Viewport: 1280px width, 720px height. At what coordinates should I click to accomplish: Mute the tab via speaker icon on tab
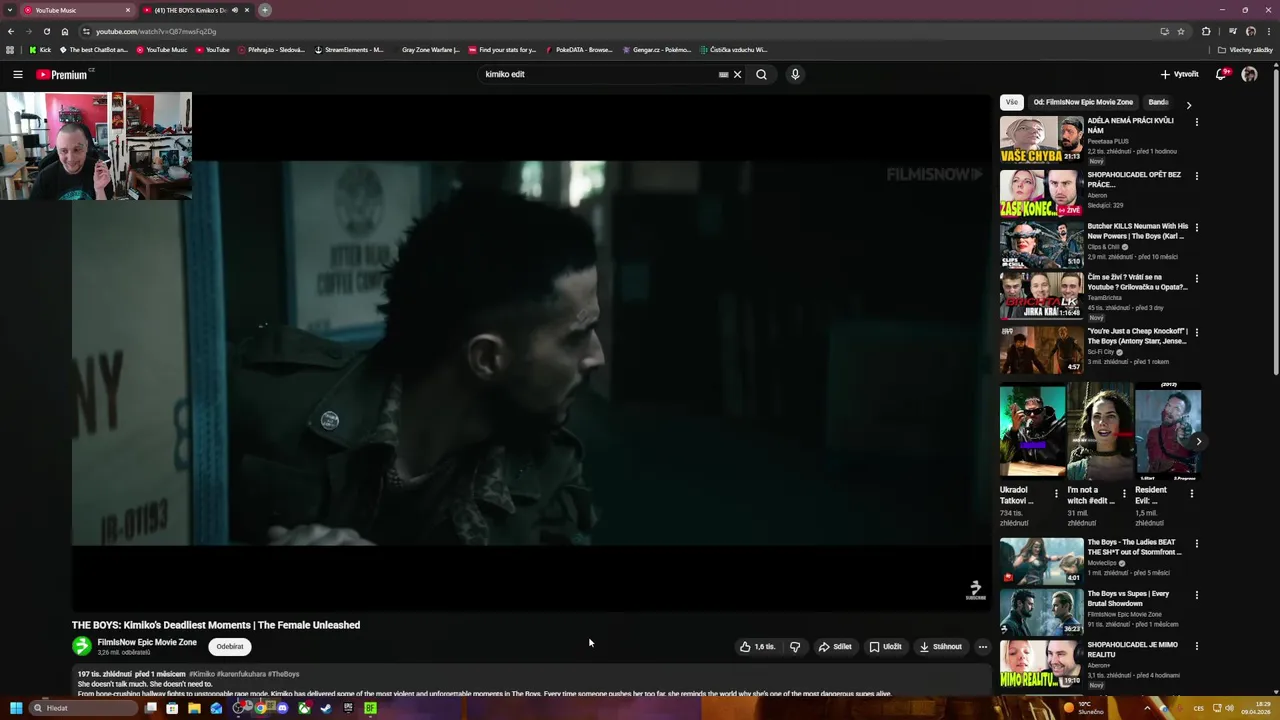pyautogui.click(x=235, y=10)
